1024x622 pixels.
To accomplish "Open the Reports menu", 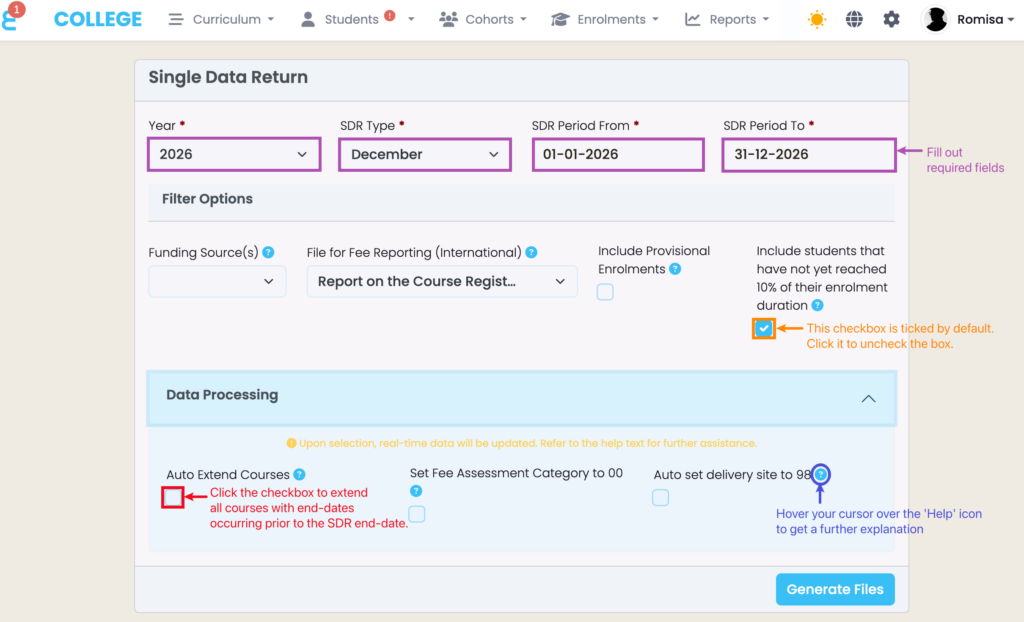I will pos(727,19).
